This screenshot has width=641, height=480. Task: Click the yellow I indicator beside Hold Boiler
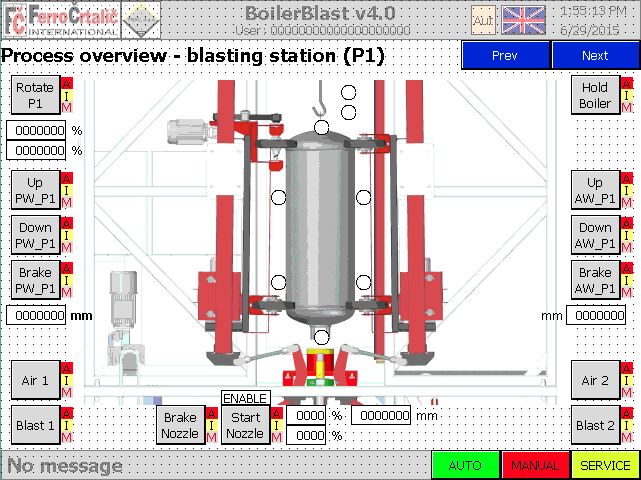pos(627,96)
